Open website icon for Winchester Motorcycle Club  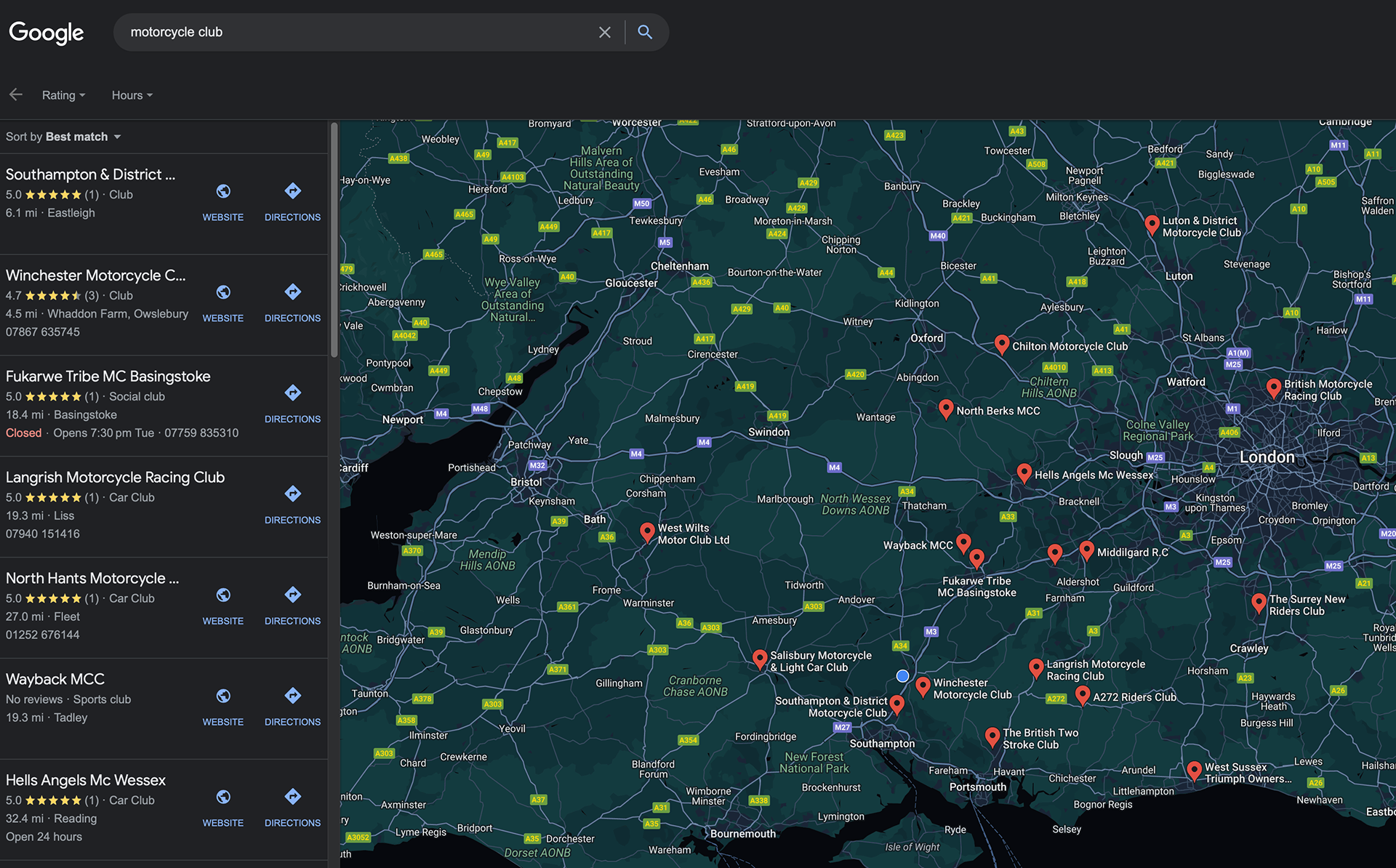pyautogui.click(x=223, y=292)
